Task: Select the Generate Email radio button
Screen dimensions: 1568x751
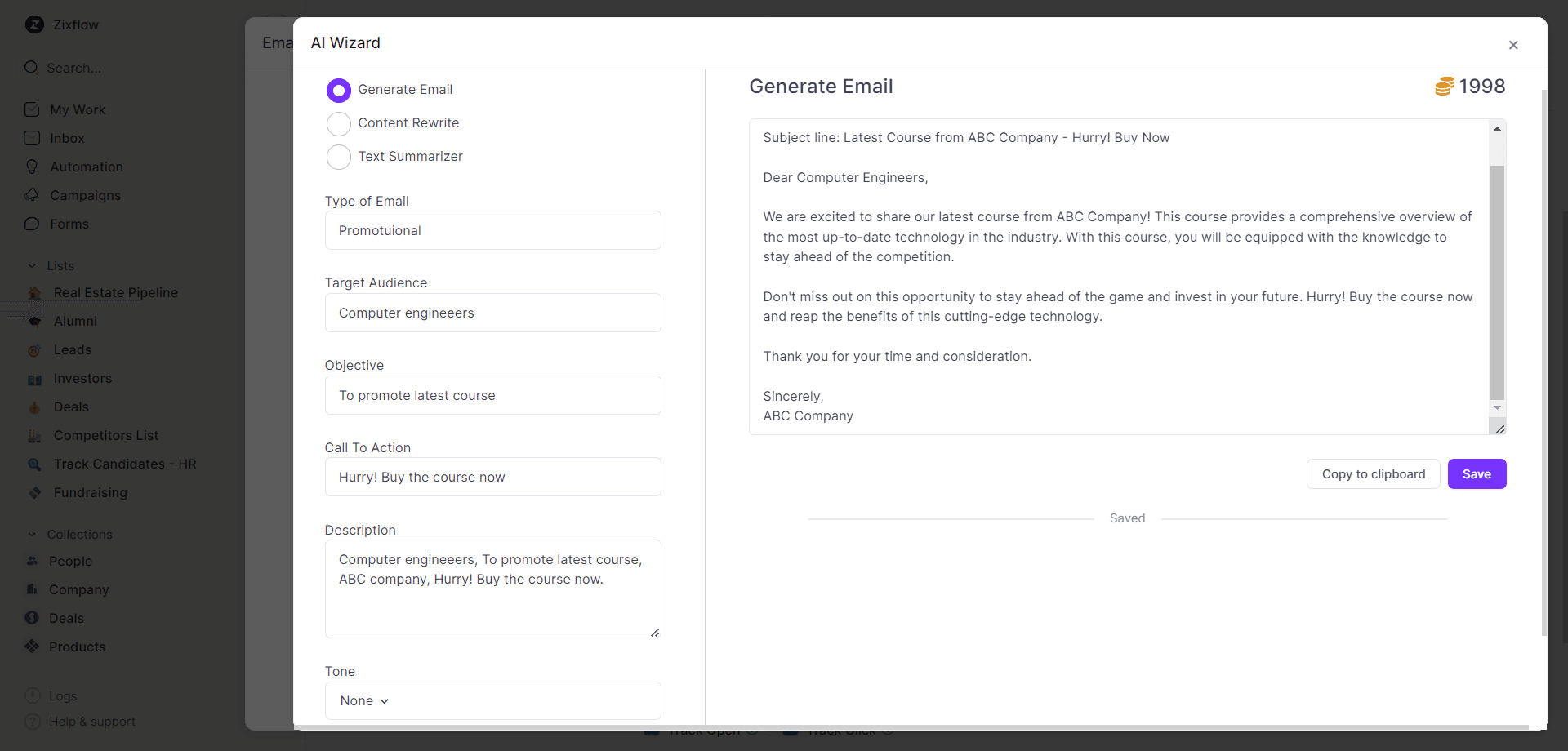Action: [x=338, y=90]
